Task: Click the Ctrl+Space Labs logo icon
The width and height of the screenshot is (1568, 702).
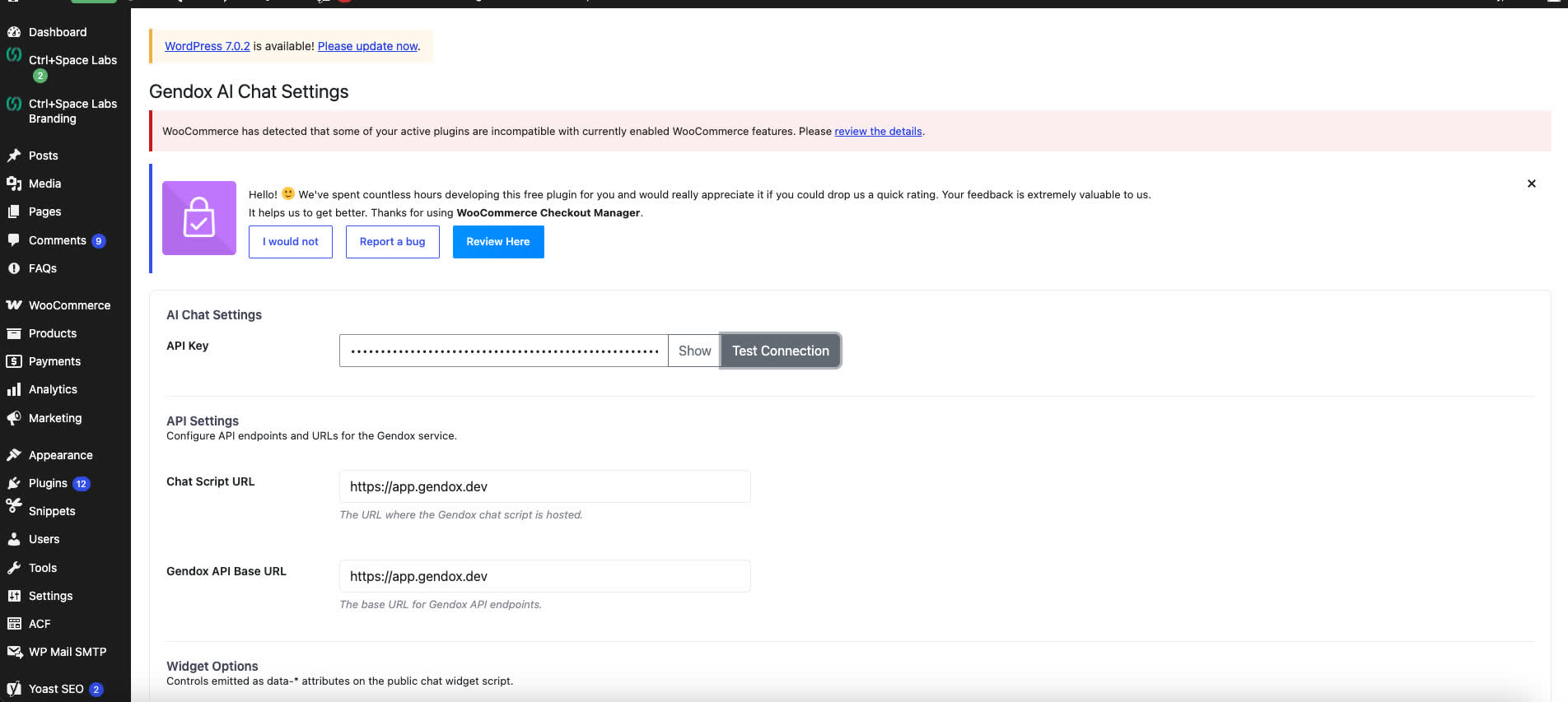Action: (x=14, y=54)
